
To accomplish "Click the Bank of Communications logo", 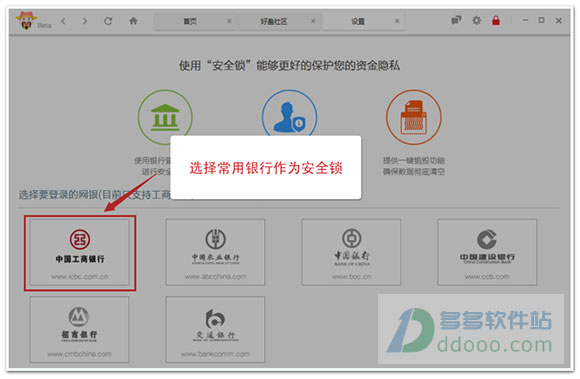I will tap(215, 318).
